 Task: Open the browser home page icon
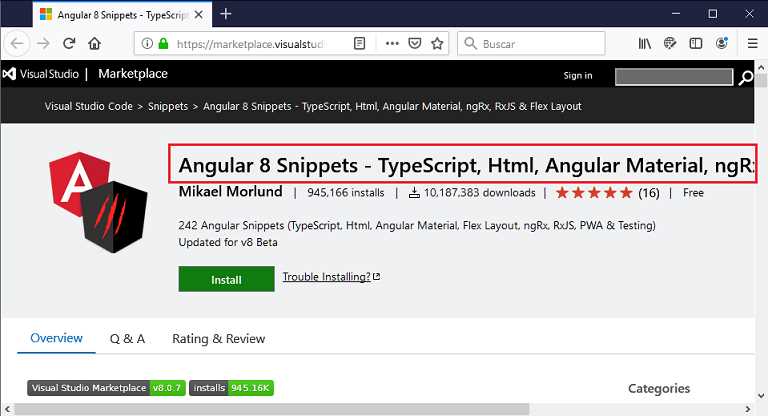[95, 44]
